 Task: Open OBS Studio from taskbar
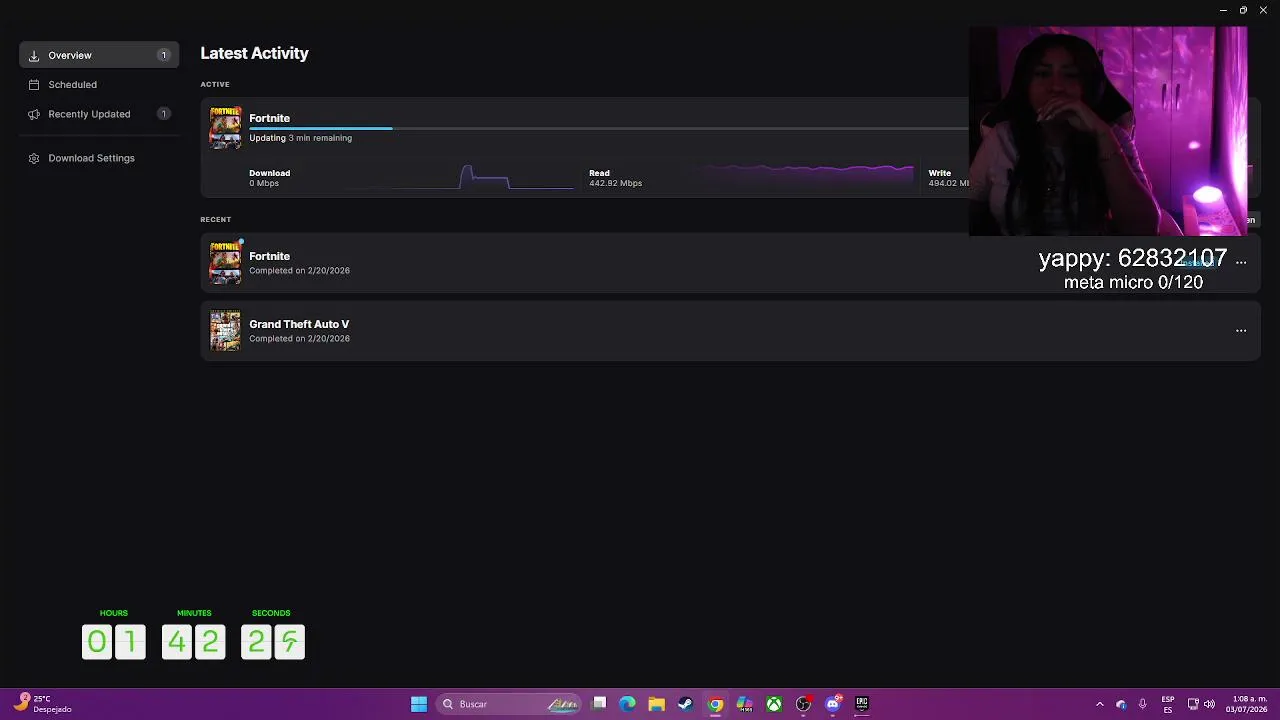pos(803,704)
